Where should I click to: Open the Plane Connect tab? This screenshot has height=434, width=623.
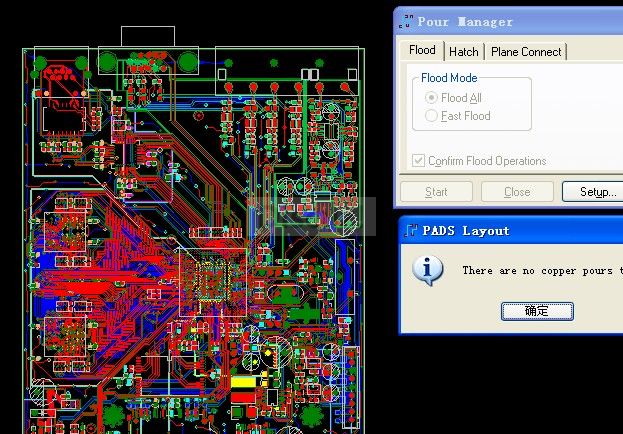(526, 52)
